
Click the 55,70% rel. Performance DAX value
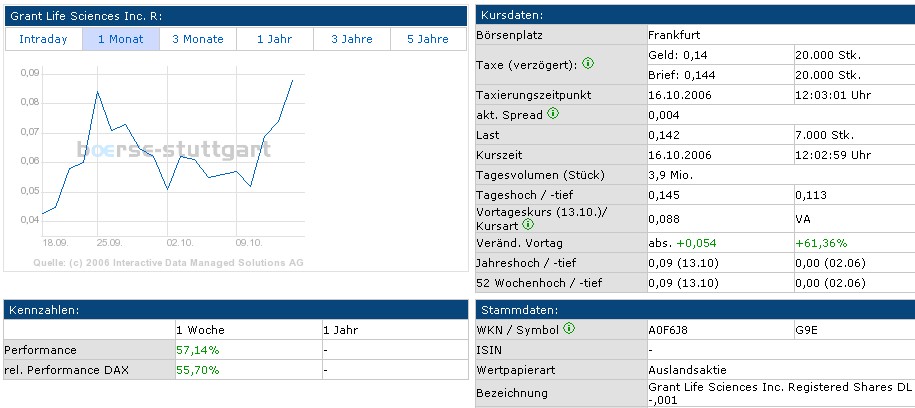tap(198, 370)
